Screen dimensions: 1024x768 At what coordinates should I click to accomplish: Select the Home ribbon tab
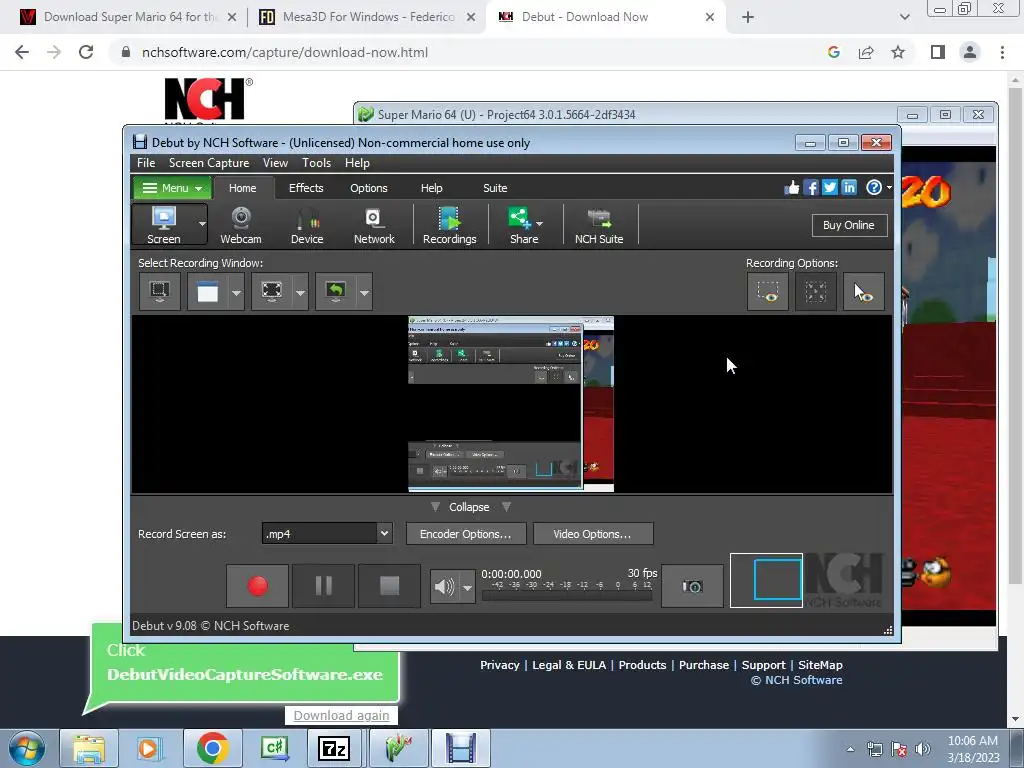pos(242,188)
